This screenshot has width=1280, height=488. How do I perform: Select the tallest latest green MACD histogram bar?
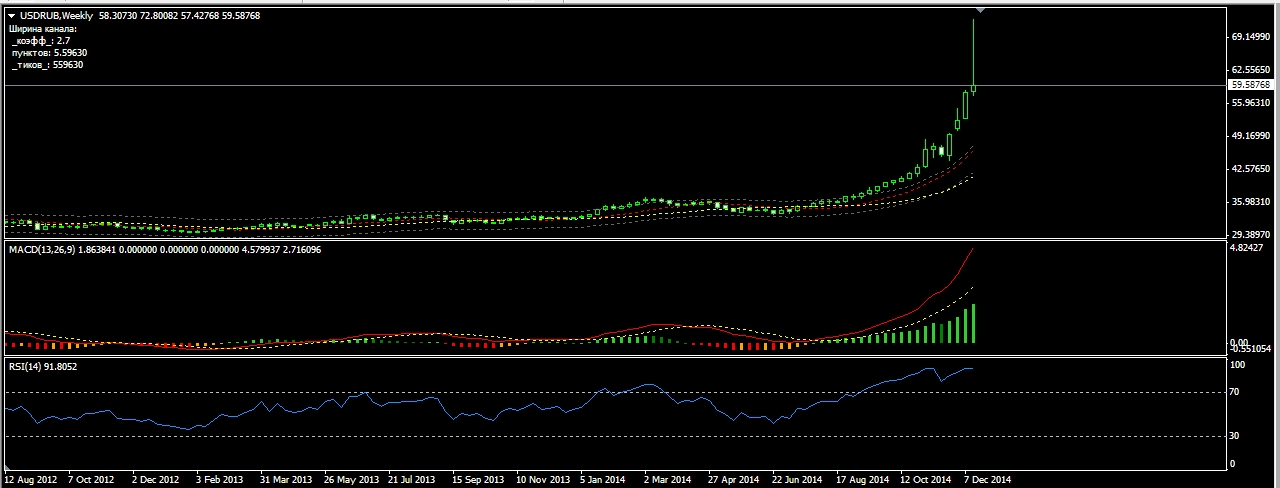973,324
